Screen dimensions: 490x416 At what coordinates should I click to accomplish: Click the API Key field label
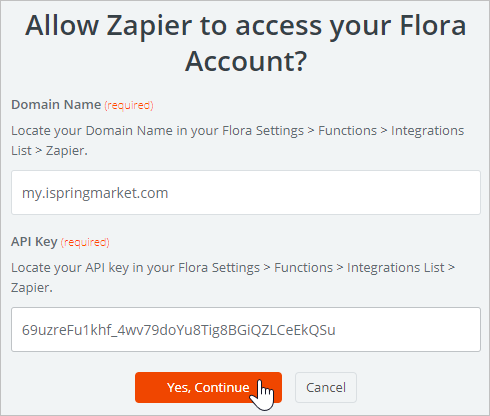34,242
